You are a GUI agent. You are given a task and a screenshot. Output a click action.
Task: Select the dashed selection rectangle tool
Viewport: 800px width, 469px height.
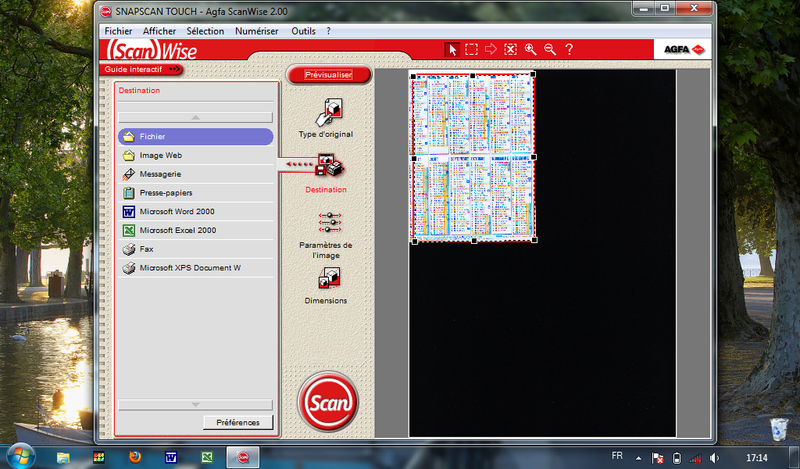point(471,50)
